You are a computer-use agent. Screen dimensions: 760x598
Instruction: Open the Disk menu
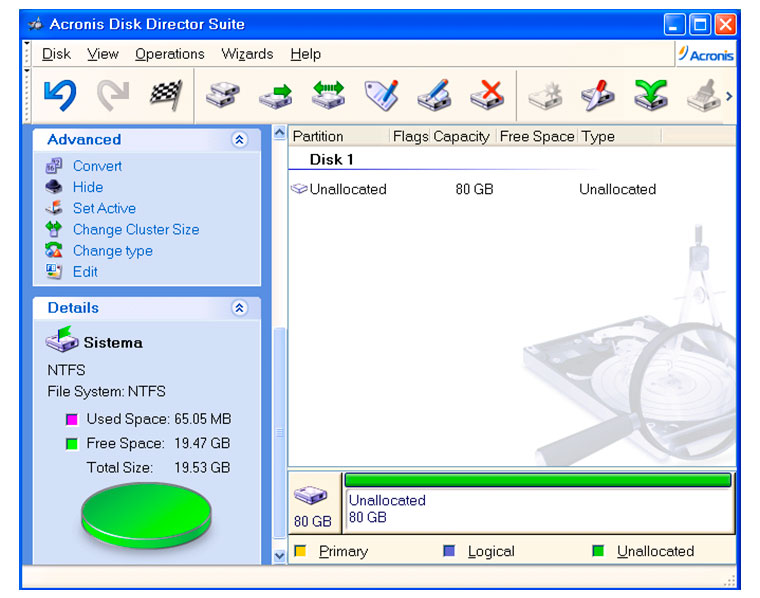(x=56, y=54)
